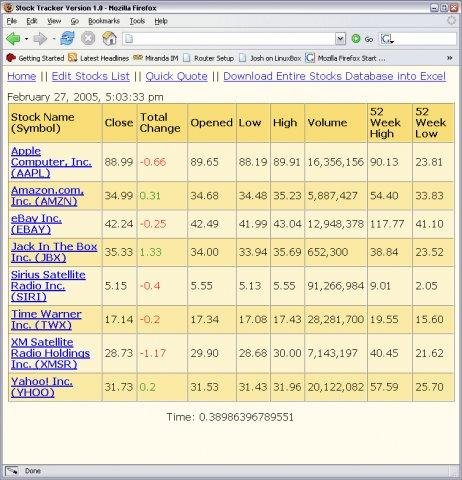This screenshot has width=462, height=480.
Task: Click the Done status bar text
Action: 33,471
